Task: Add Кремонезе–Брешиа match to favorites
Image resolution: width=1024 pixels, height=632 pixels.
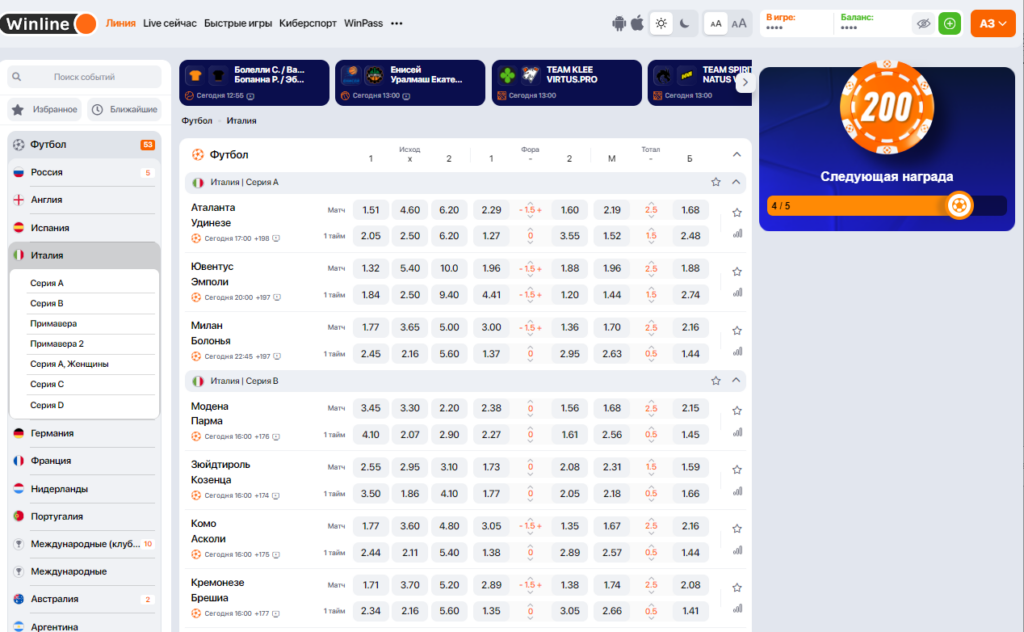Action: 737,588
